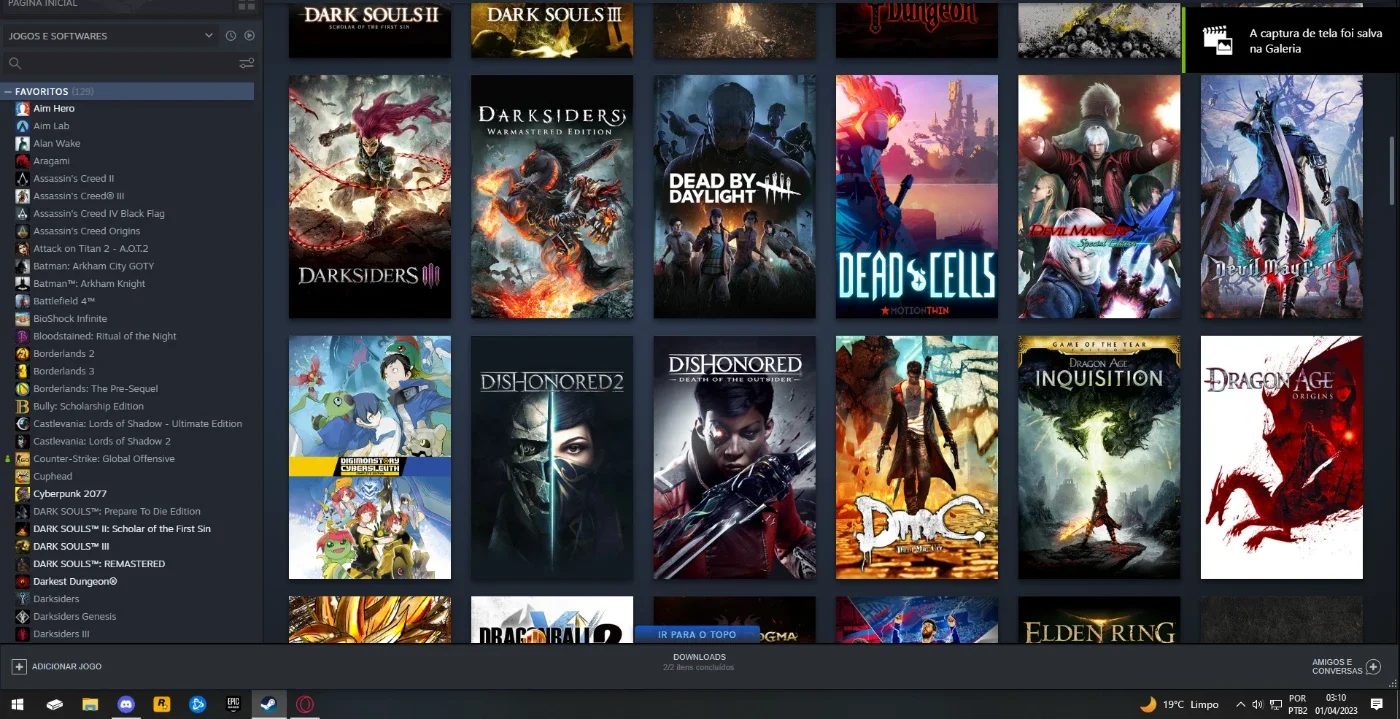Click Adicionar Jogo label
1400x719 pixels.
tap(66, 666)
